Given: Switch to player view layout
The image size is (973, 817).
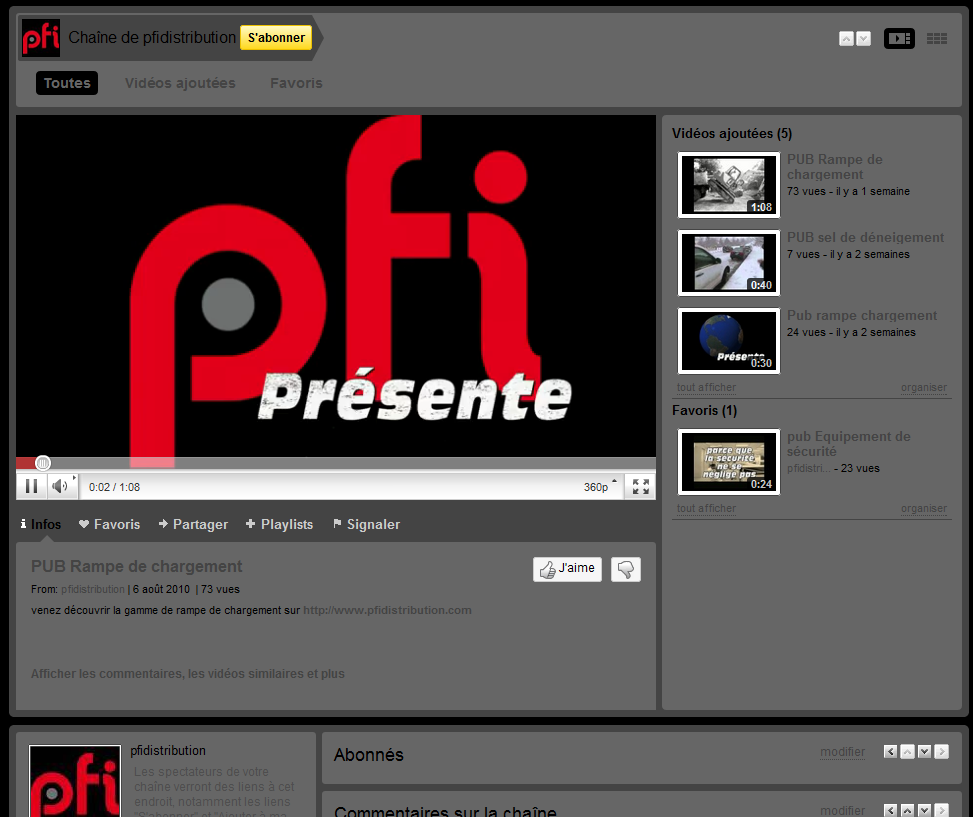Looking at the screenshot, I should (x=899, y=38).
